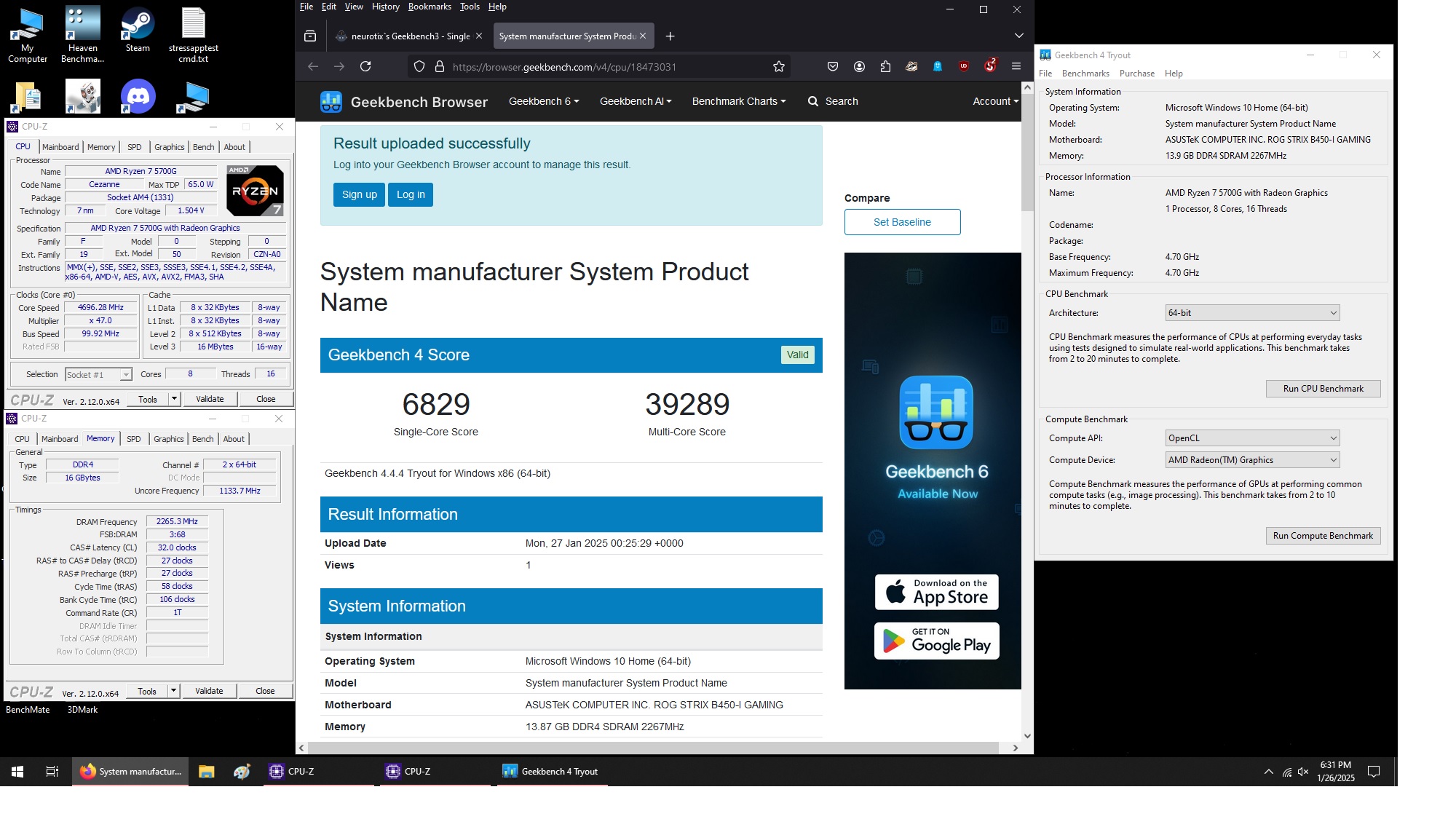Open the Discord desktop shortcut
The image size is (1456, 819).
click(x=138, y=96)
